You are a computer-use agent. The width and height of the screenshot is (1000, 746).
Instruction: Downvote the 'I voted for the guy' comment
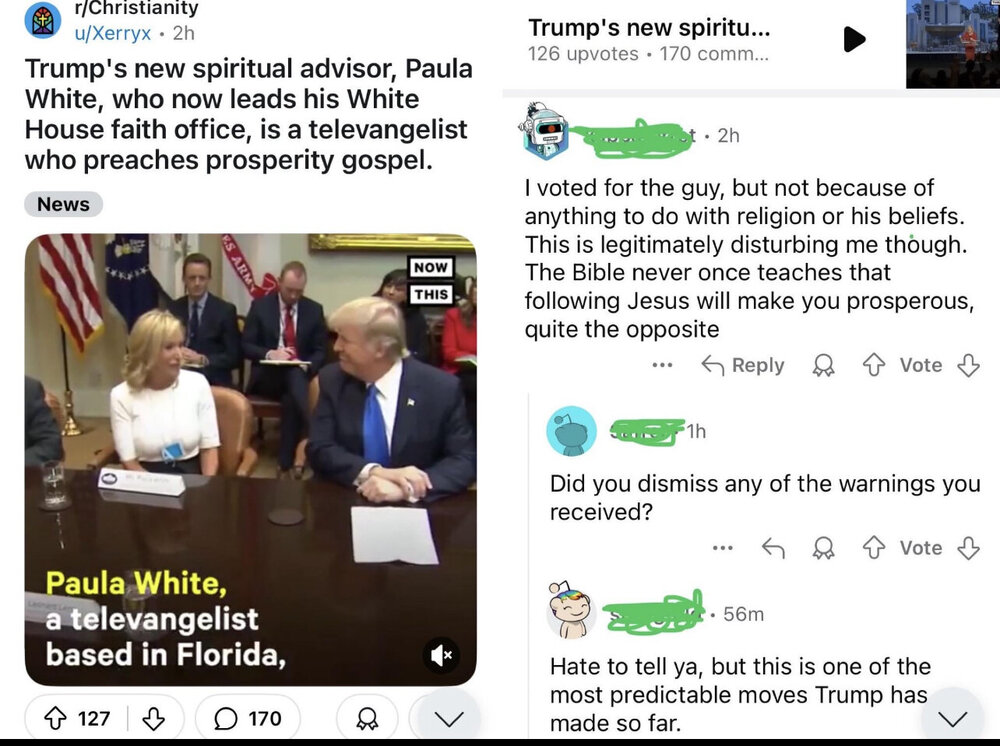(968, 365)
